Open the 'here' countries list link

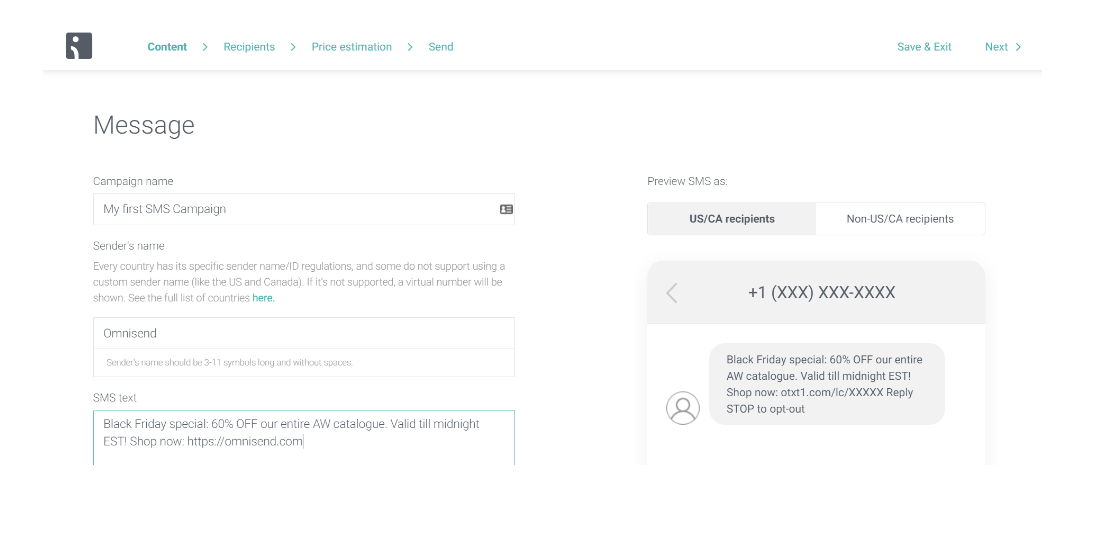263,298
